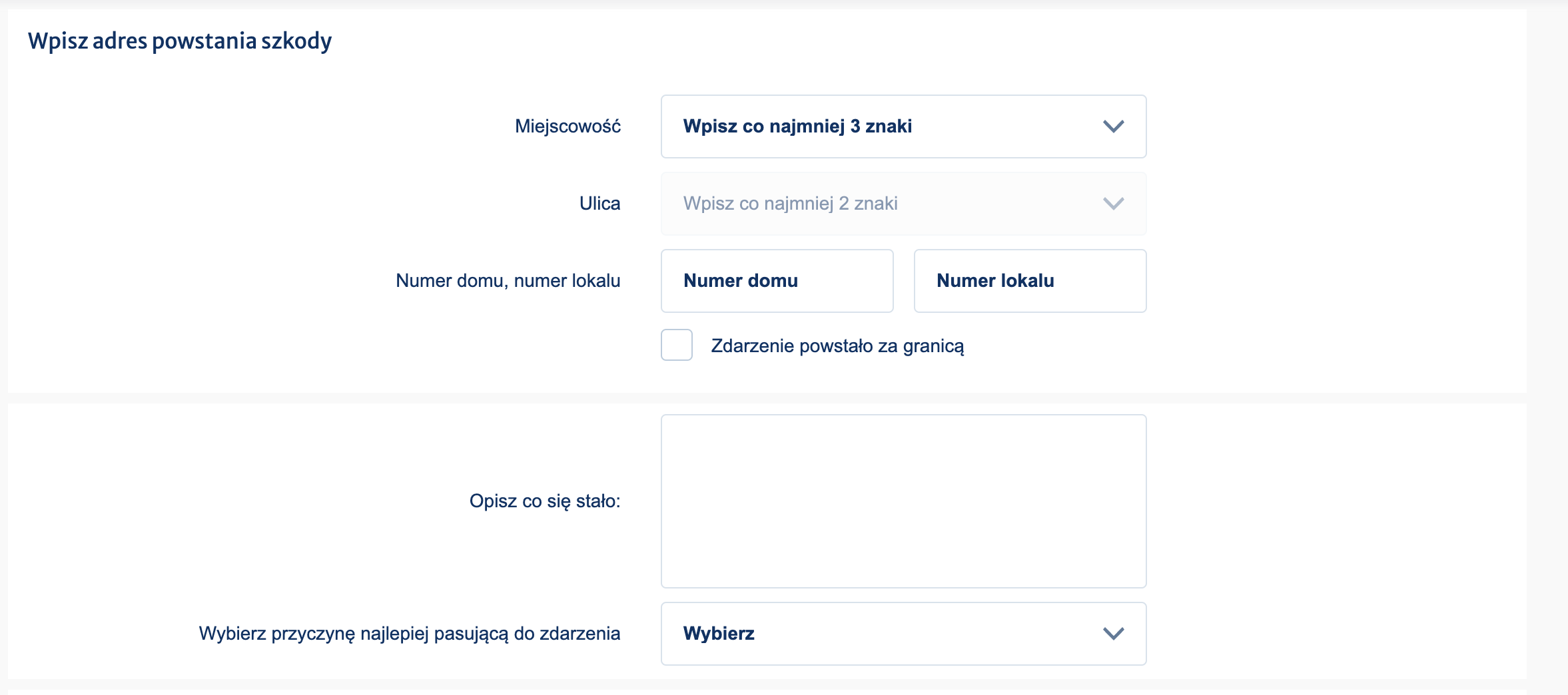Click the 'Wybierz przyczynę najlepiej pasującą do zdarzenia' label
This screenshot has height=695, width=1568.
[410, 634]
